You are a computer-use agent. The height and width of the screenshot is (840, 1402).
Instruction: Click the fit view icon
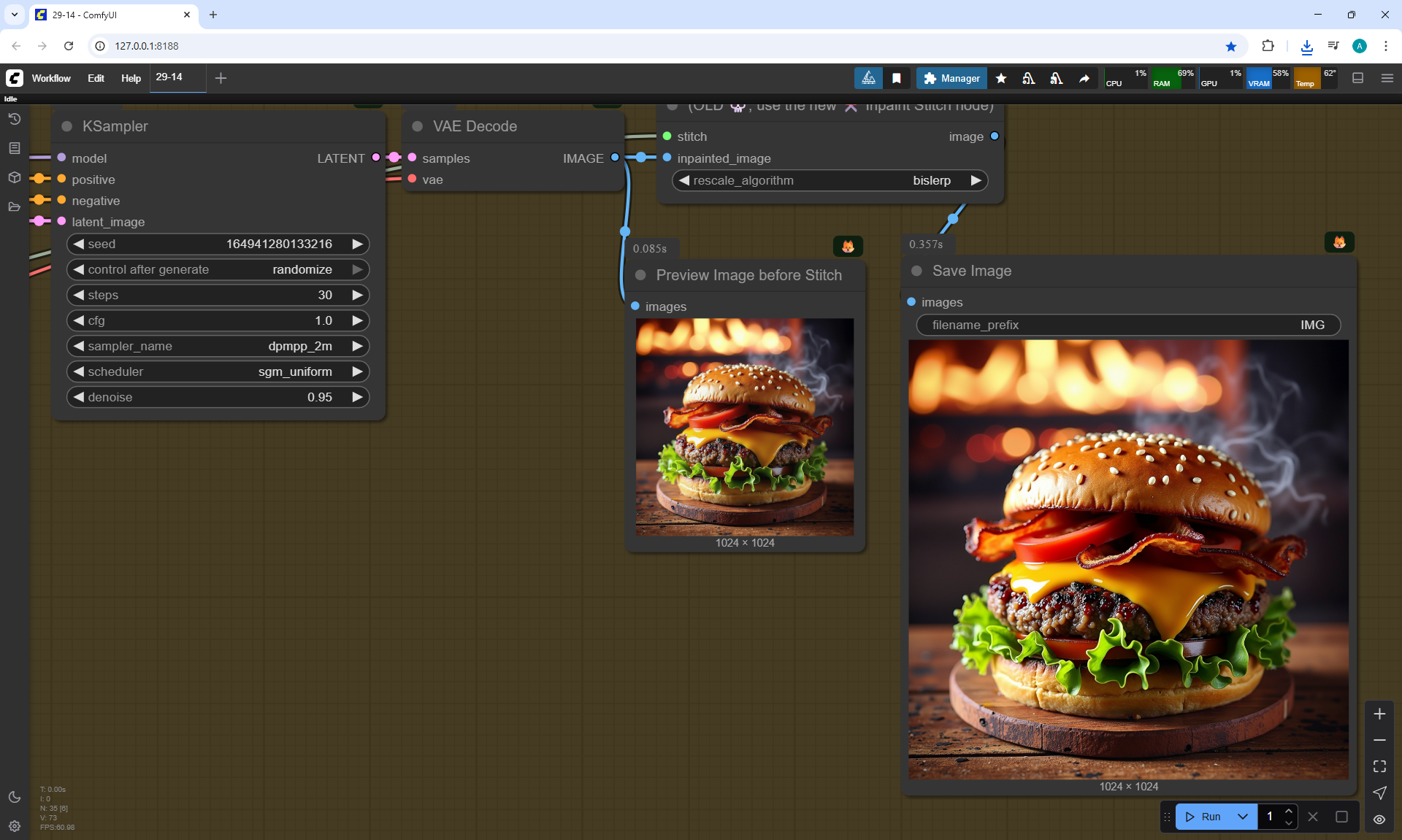tap(1379, 766)
